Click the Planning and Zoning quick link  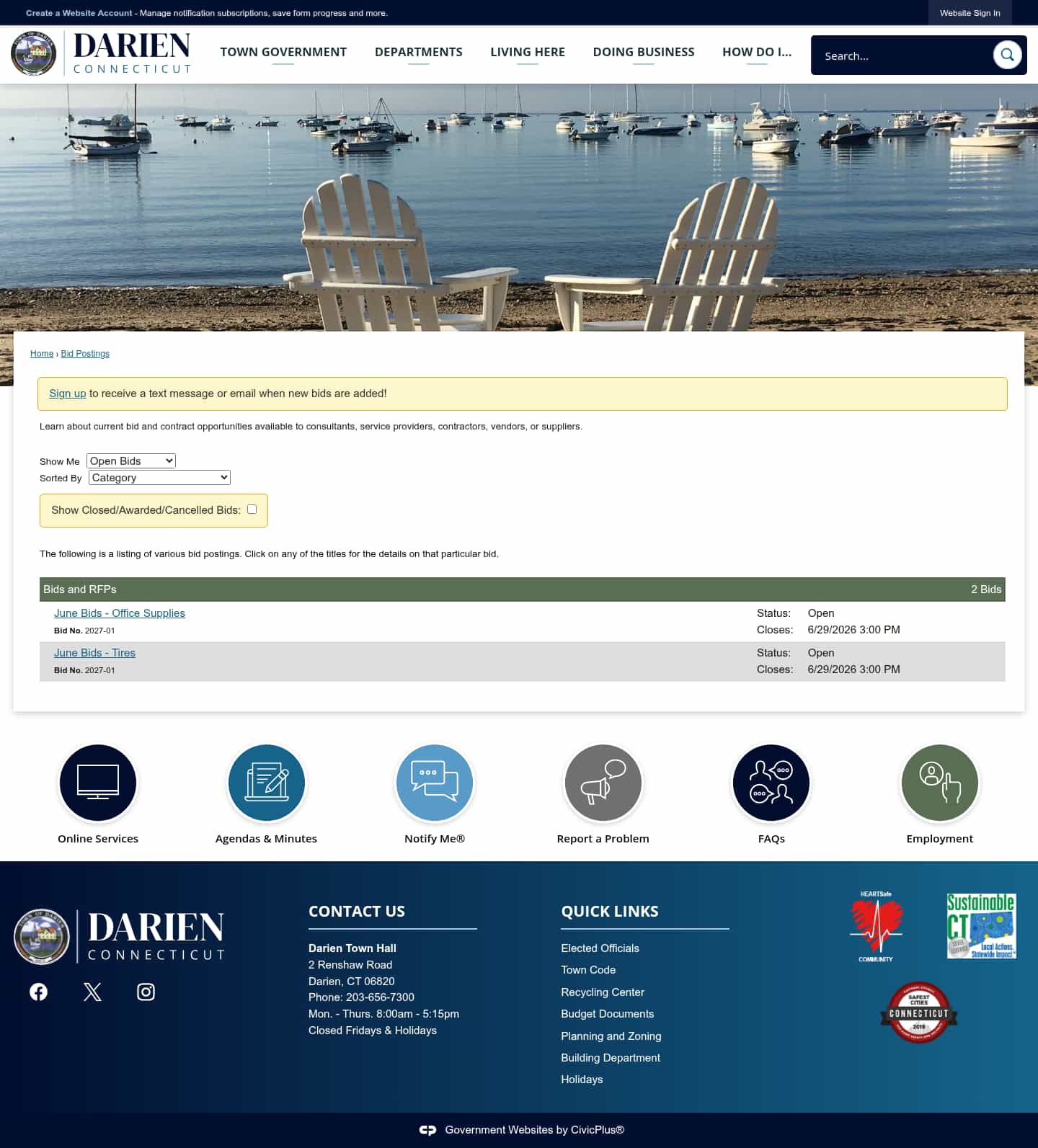click(x=611, y=1036)
